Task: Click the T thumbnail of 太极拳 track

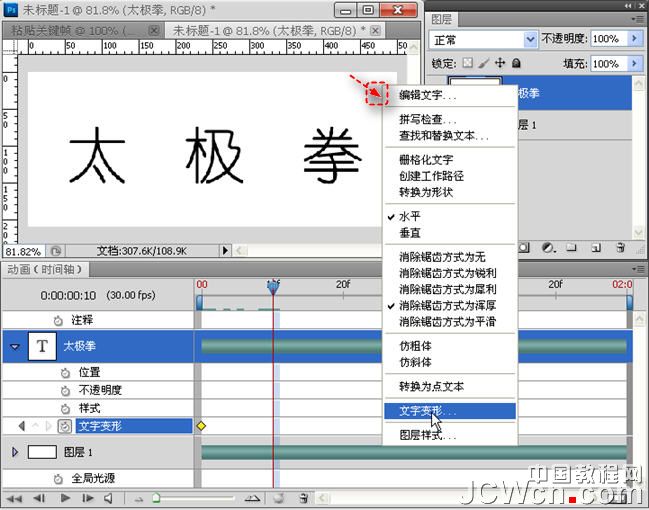Action: pyautogui.click(x=42, y=346)
